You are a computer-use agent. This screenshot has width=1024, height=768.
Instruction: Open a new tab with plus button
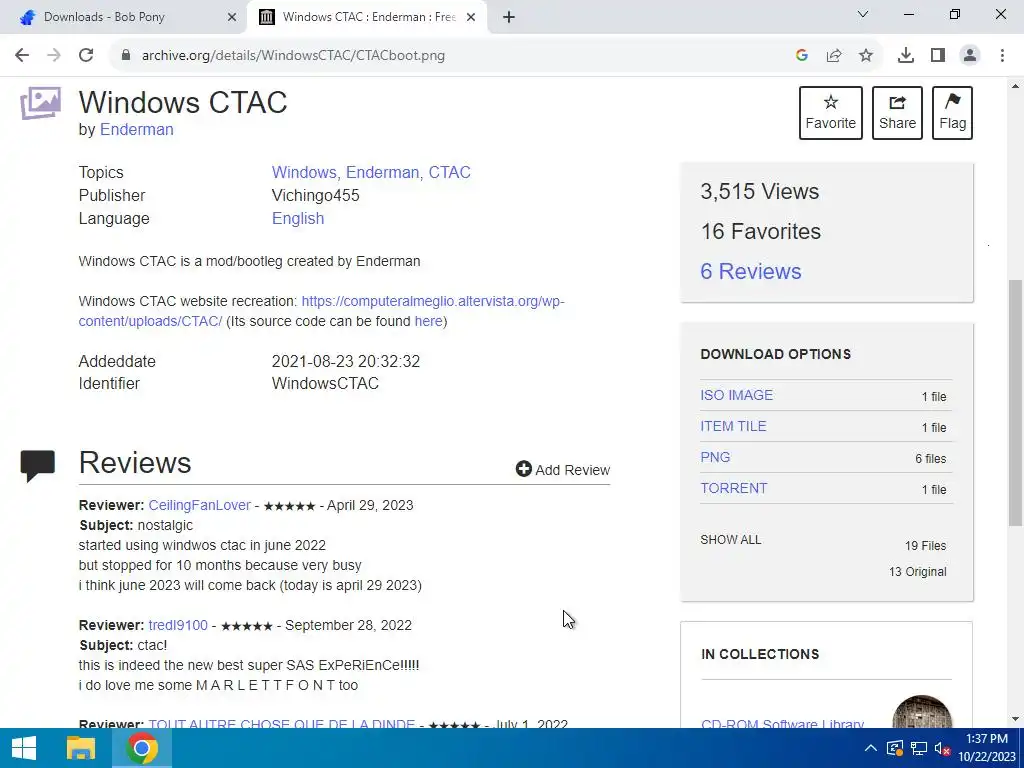(x=509, y=17)
